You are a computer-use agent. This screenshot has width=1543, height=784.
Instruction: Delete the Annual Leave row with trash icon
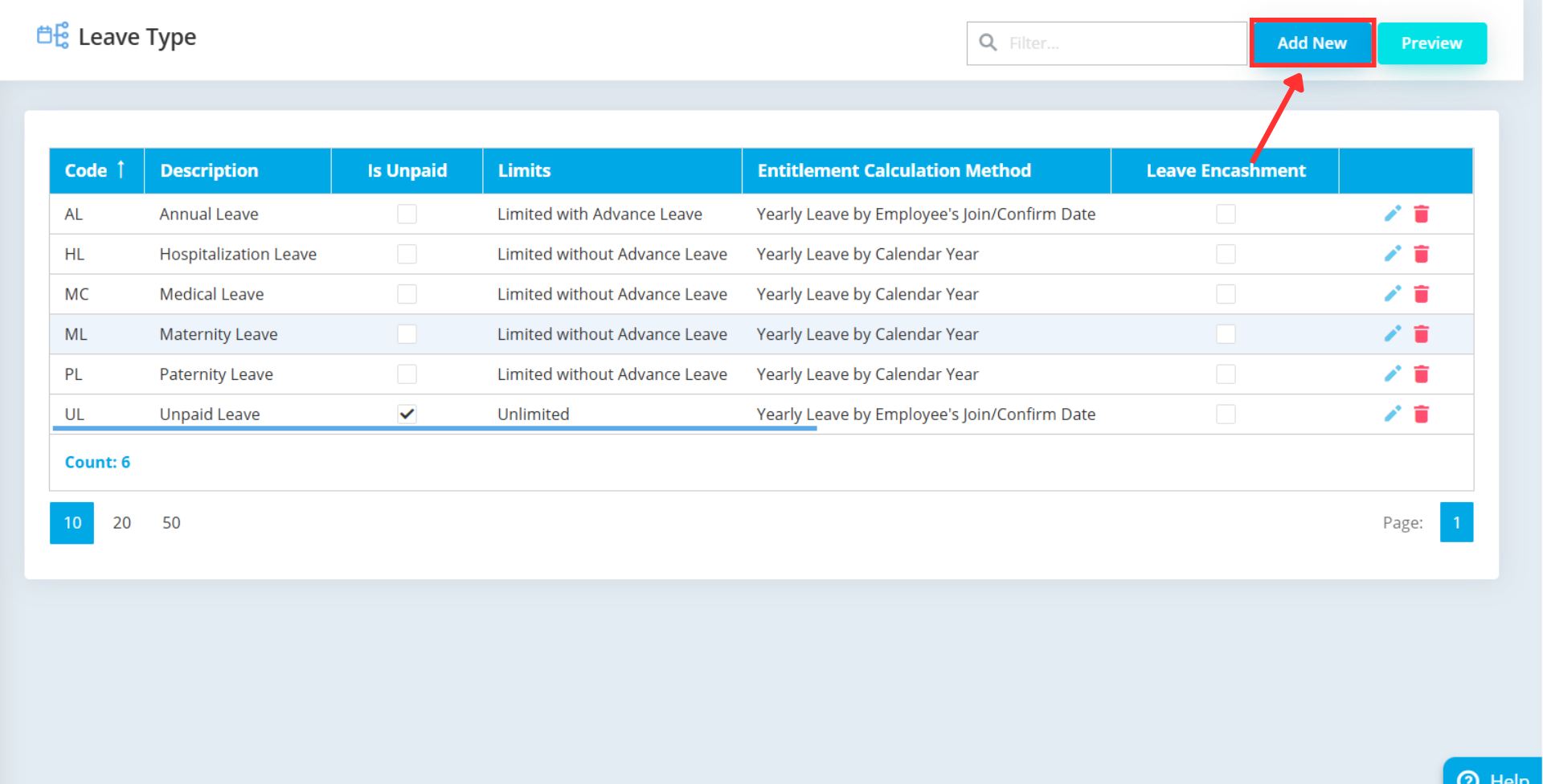click(1422, 214)
